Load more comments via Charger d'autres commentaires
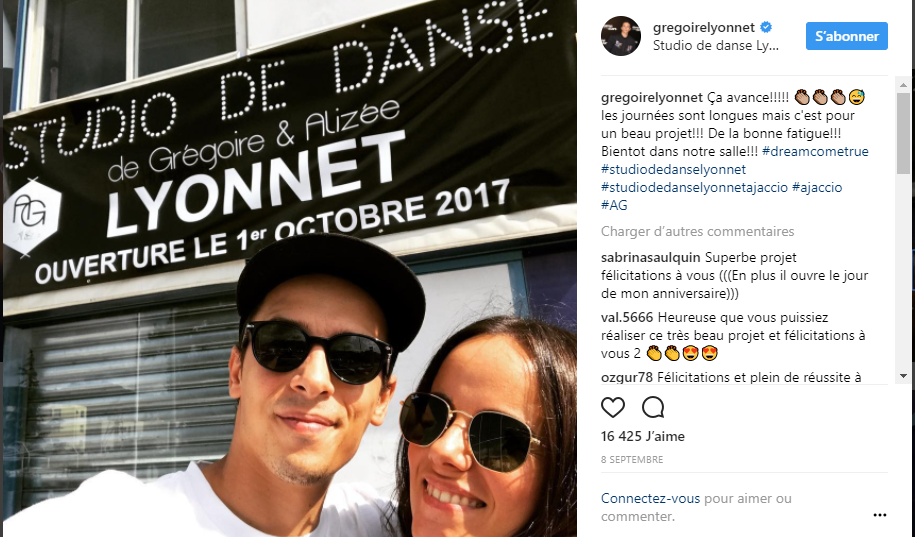This screenshot has height=537, width=915. (697, 231)
